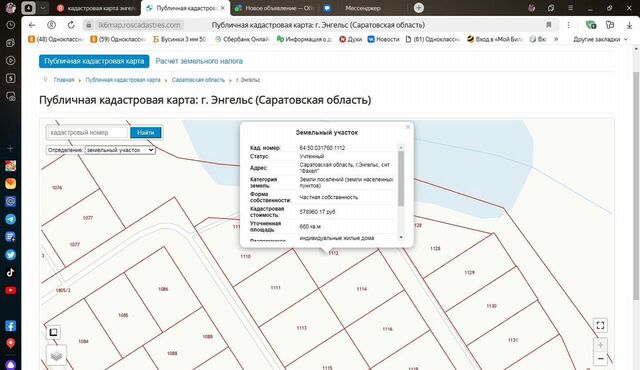Screen dimensions: 640x370
Task: Close the land parcel info popup
Action: tap(408, 127)
